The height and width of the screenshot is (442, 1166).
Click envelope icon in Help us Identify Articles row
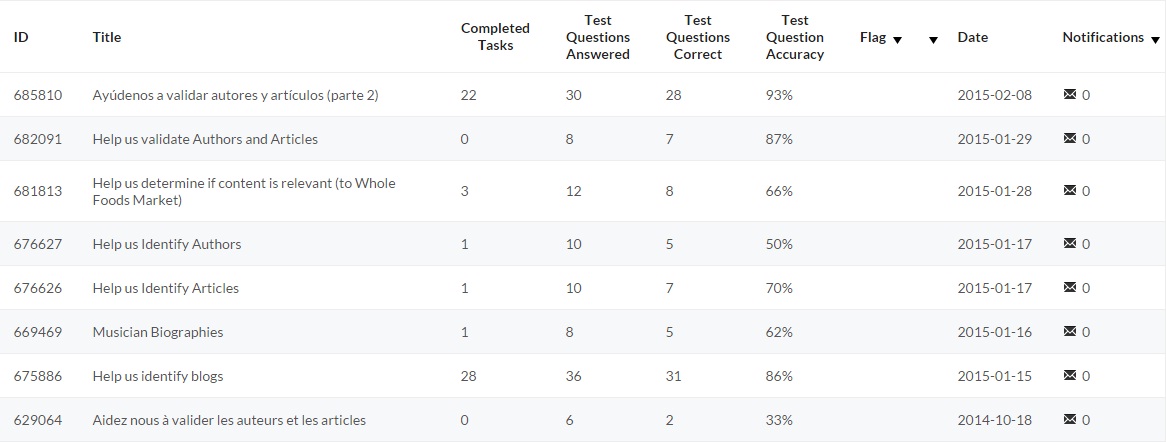(x=1070, y=288)
